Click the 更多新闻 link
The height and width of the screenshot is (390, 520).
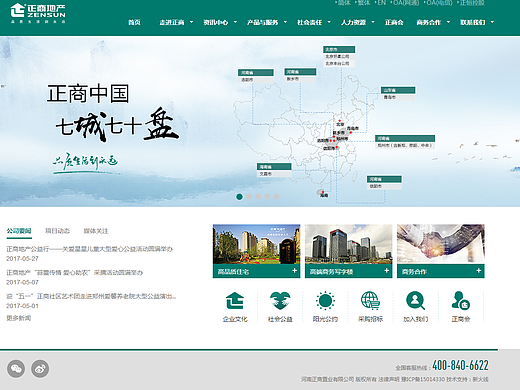(19, 318)
